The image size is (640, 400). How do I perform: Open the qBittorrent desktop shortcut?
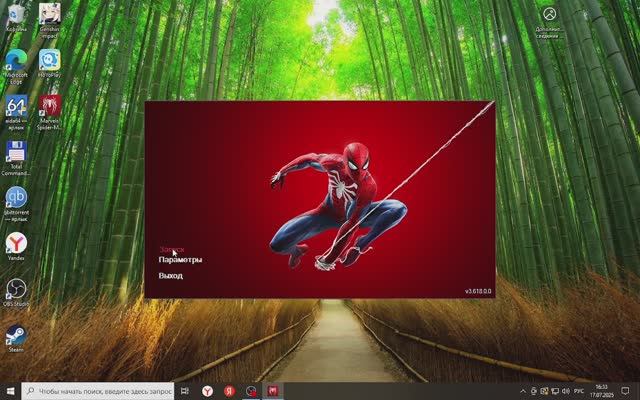pos(16,204)
